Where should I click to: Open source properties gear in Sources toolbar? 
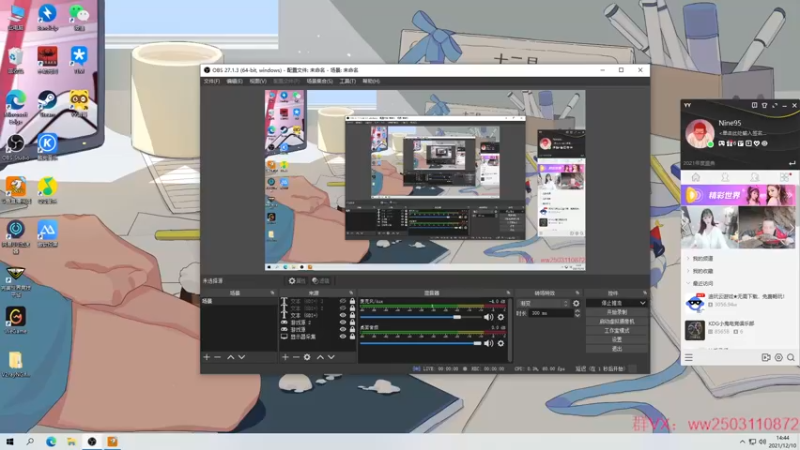click(307, 357)
